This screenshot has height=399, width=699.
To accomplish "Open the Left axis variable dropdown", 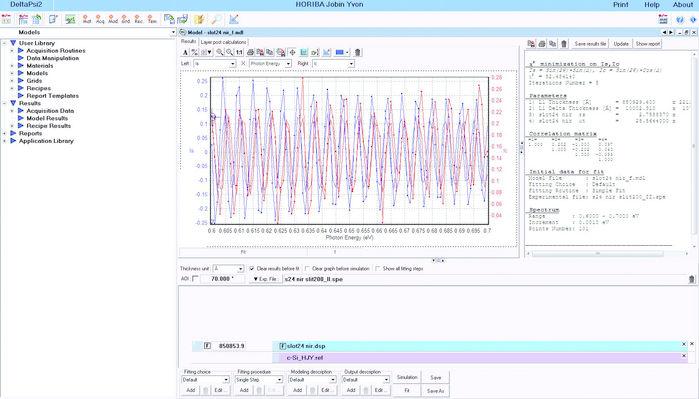I will (232, 64).
